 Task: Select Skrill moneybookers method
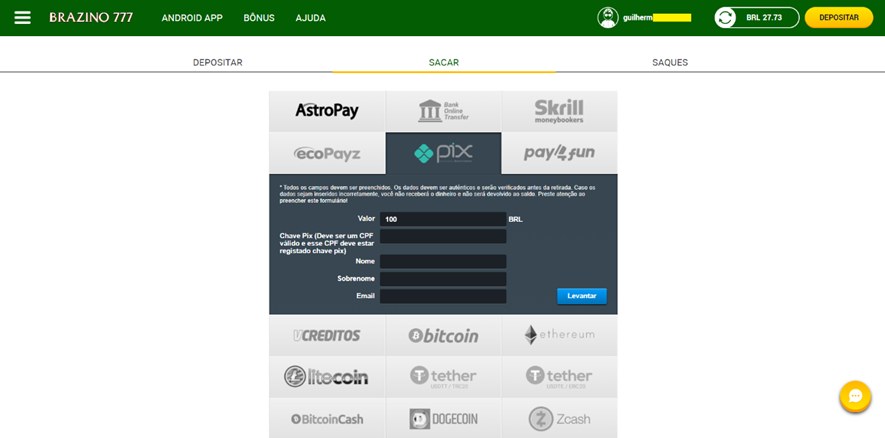[x=559, y=111]
